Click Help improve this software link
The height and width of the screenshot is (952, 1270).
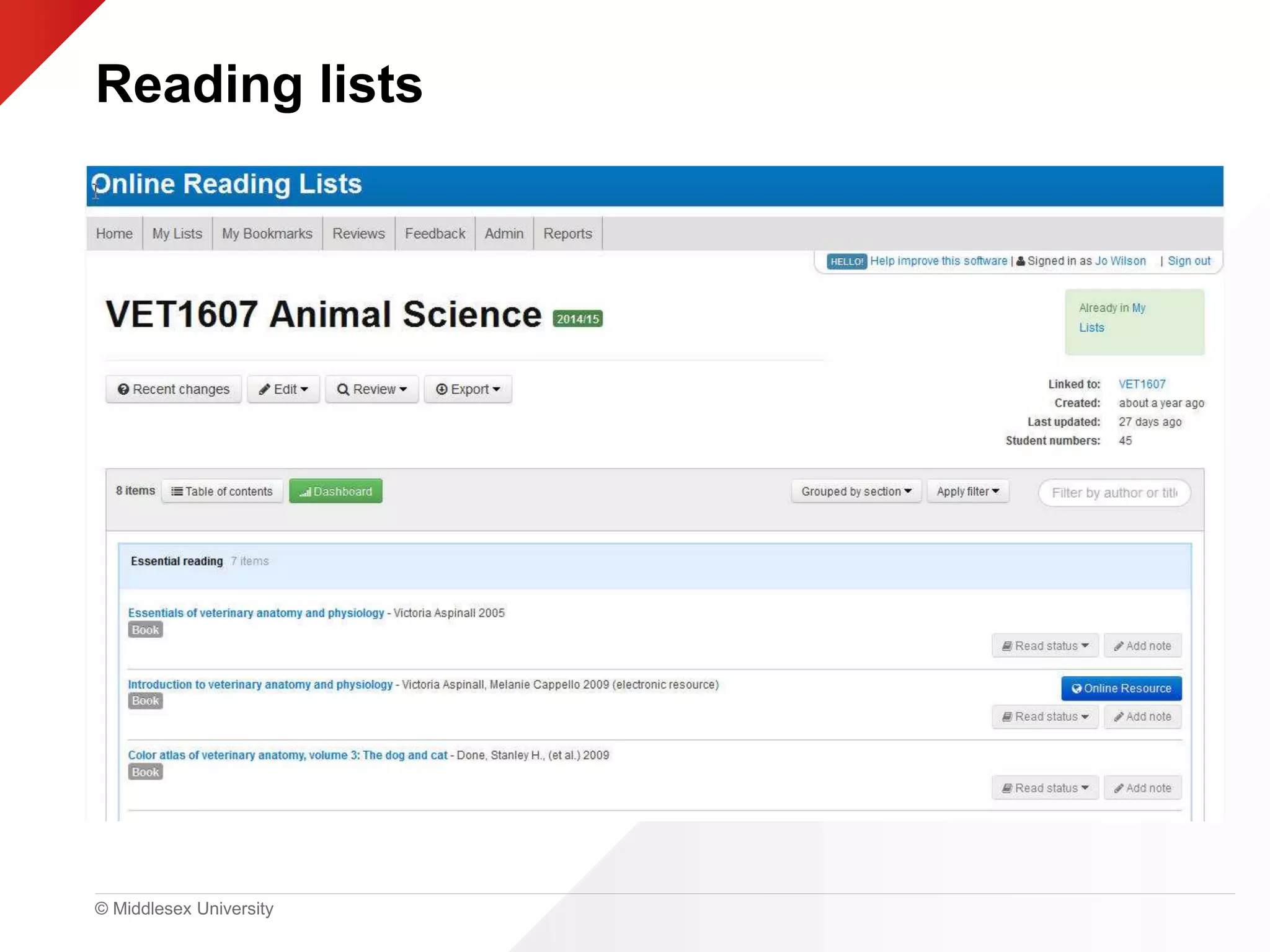938,261
